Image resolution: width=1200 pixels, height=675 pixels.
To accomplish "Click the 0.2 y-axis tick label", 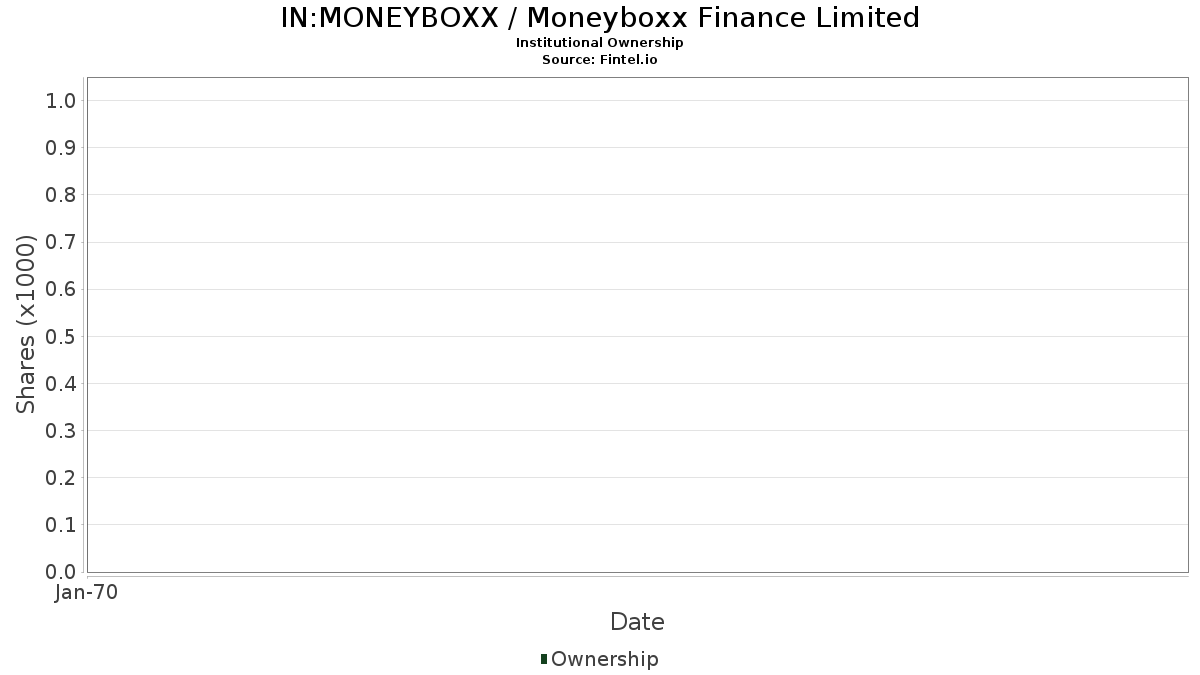I will point(61,478).
